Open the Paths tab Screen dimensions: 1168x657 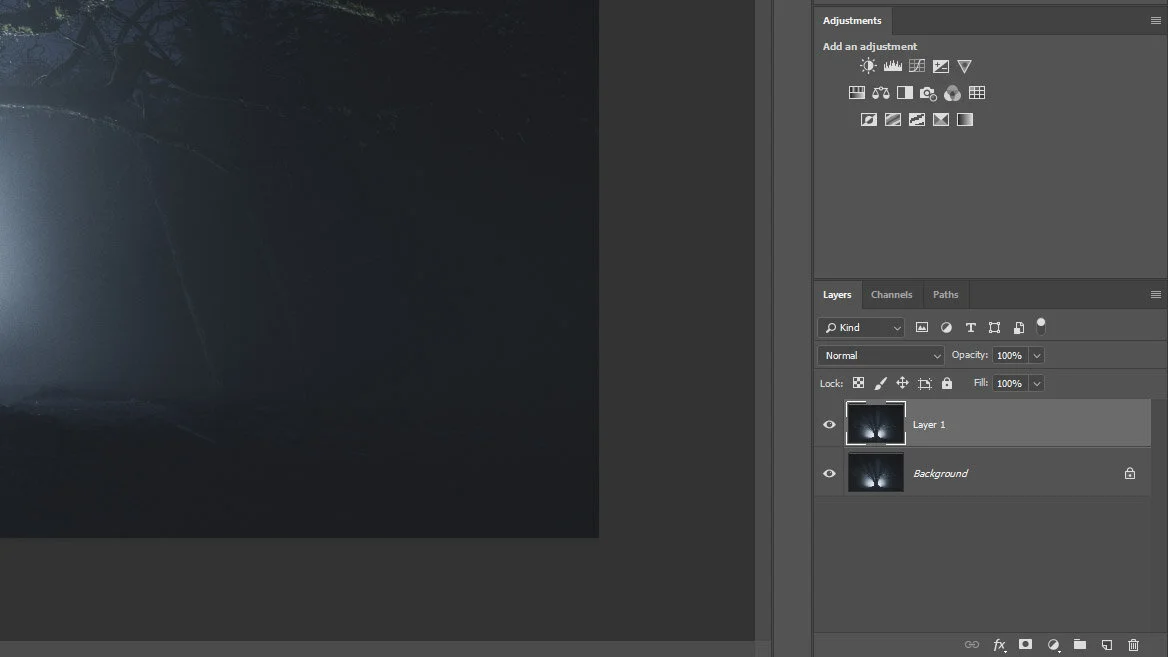[945, 294]
